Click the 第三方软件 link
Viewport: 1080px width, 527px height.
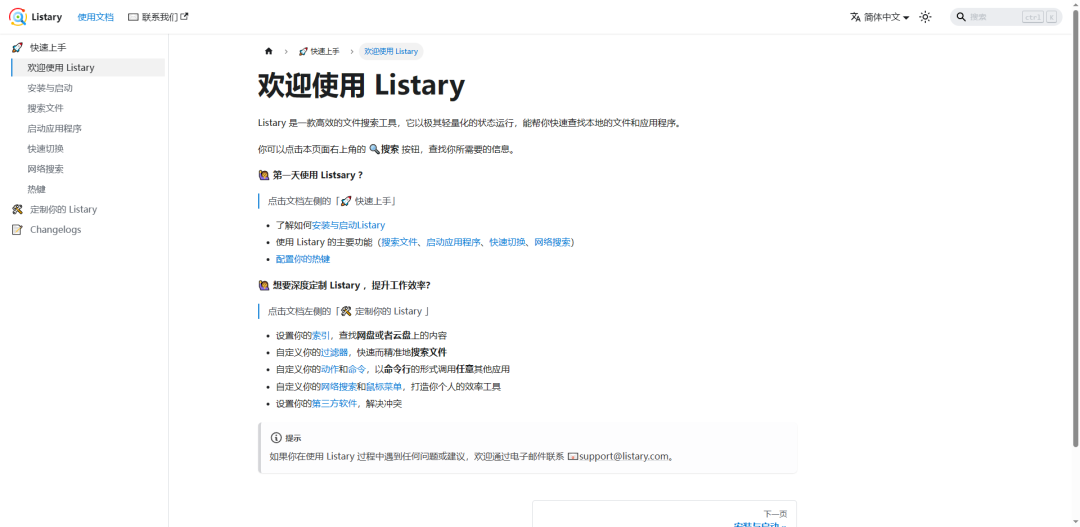[x=335, y=404]
